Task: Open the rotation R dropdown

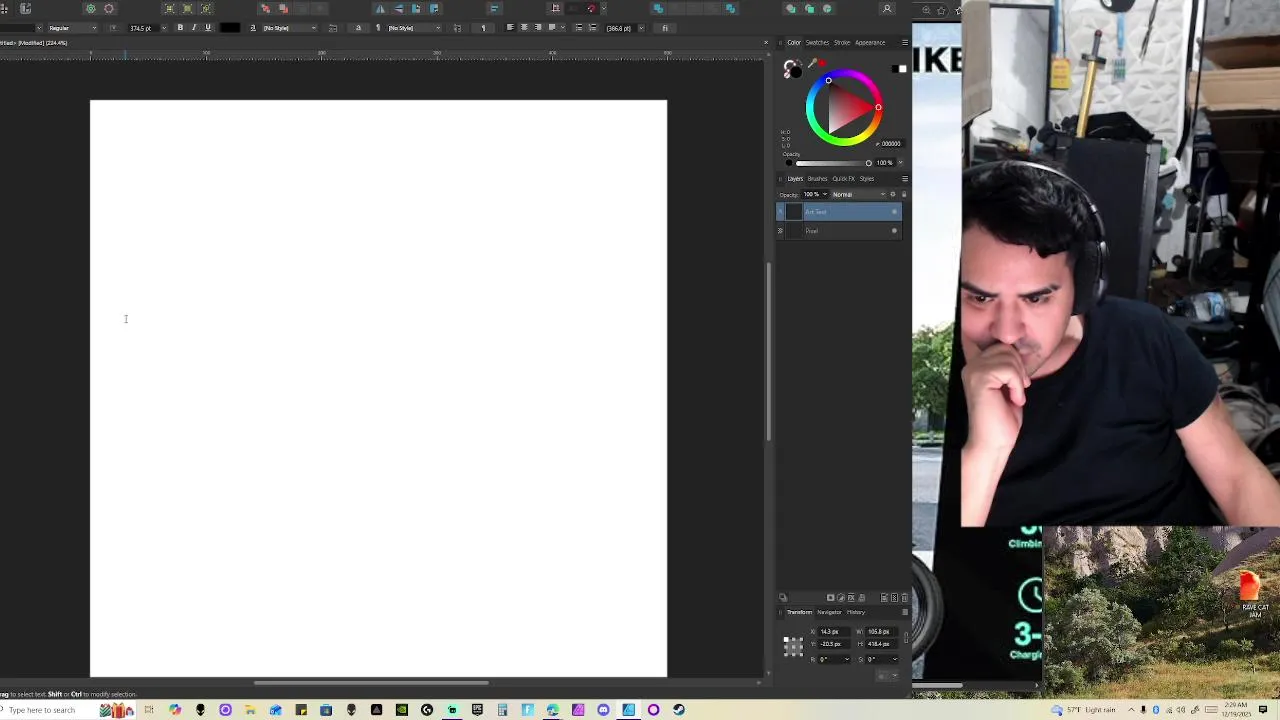Action: pyautogui.click(x=847, y=659)
